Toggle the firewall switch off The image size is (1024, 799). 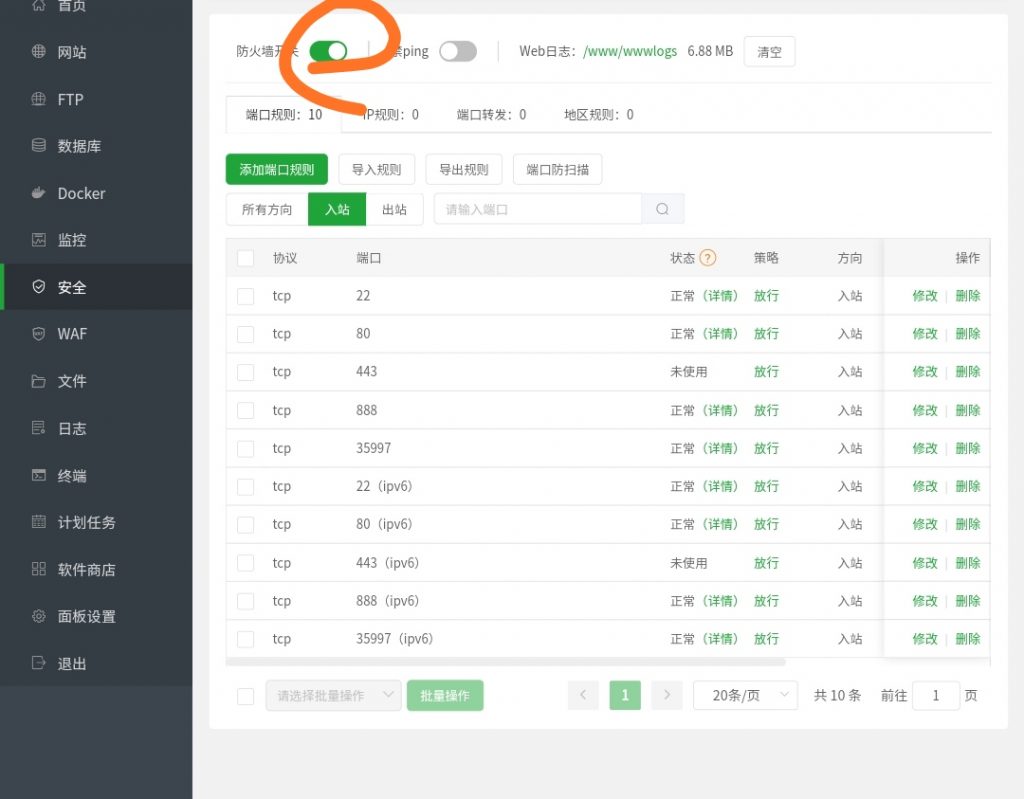328,51
